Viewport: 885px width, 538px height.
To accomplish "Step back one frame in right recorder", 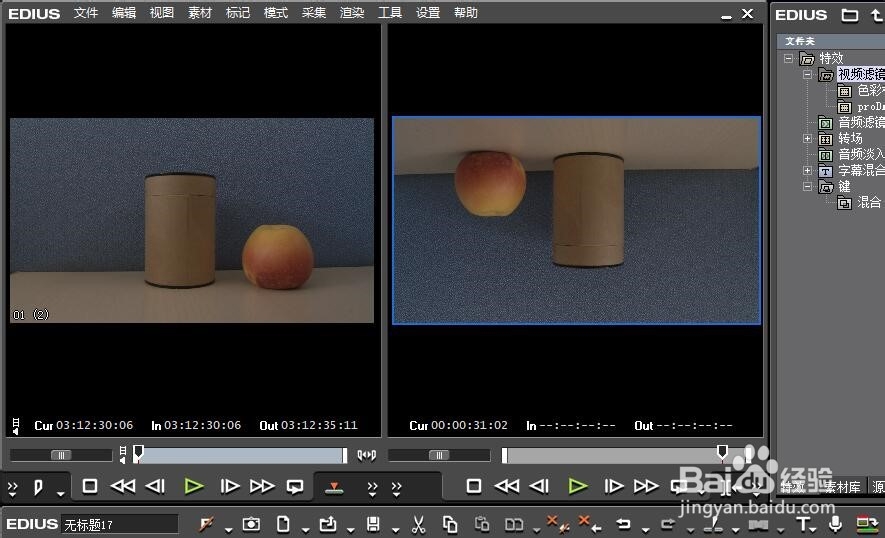I will pos(539,486).
